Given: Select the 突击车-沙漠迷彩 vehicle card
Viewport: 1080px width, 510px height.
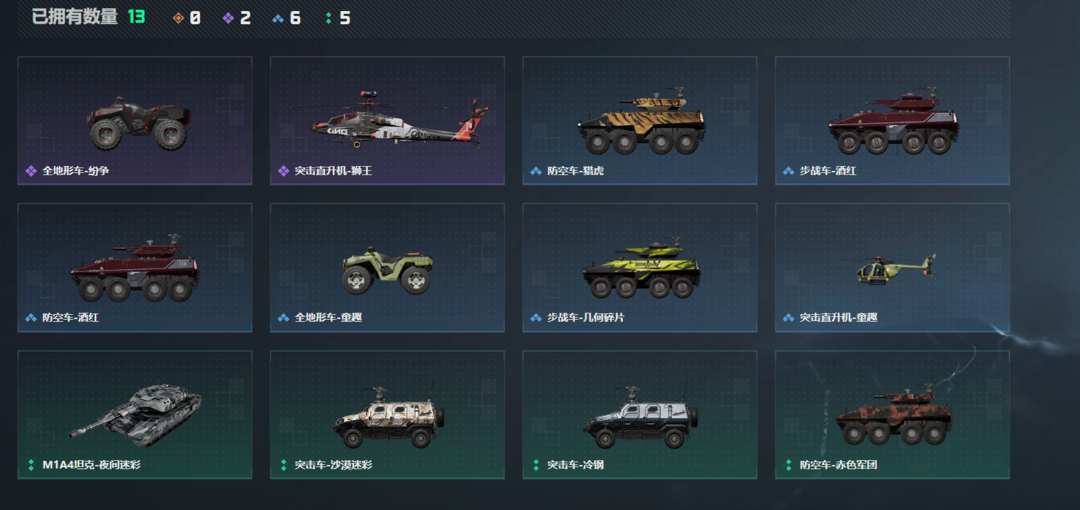Looking at the screenshot, I should click(387, 415).
